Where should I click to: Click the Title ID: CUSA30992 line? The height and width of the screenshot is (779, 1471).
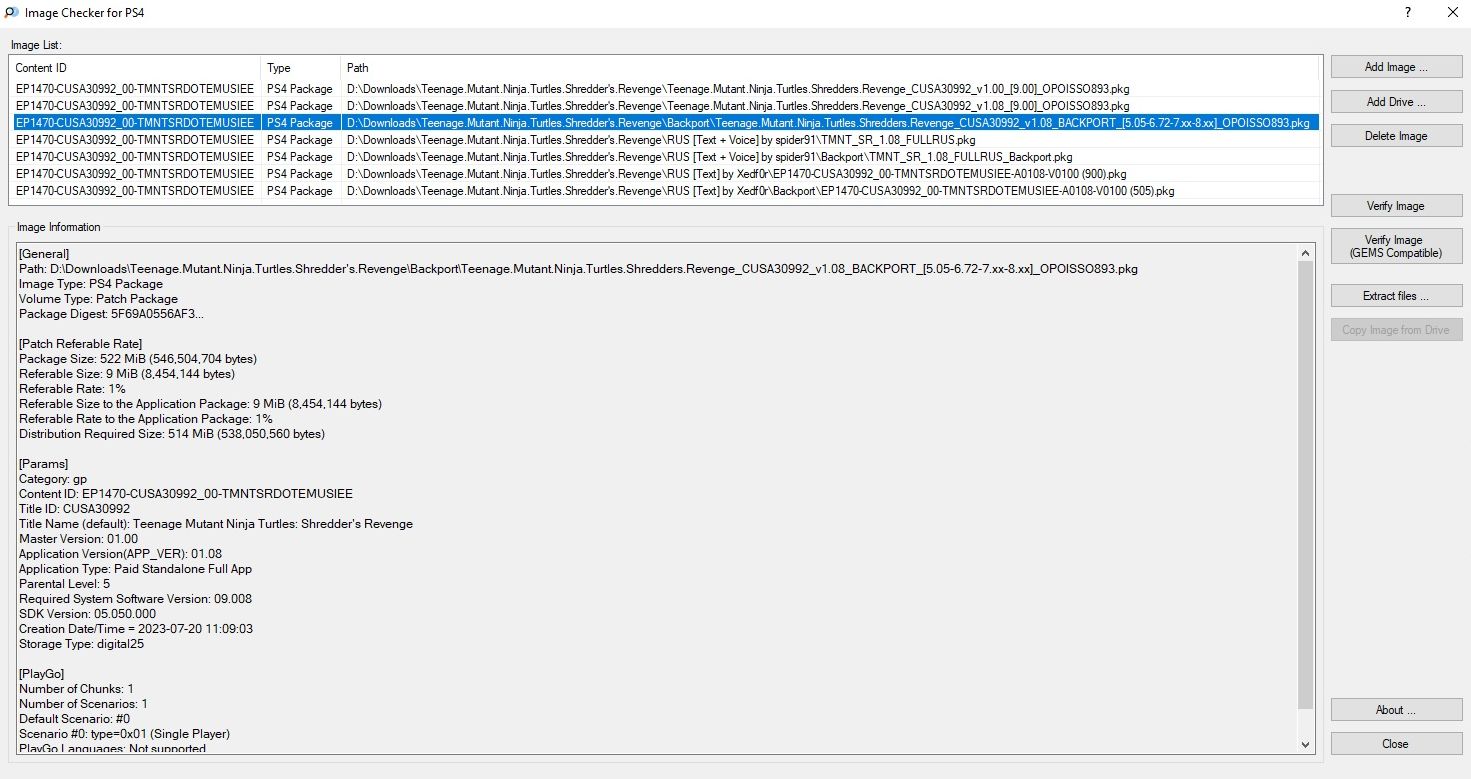tap(75, 509)
